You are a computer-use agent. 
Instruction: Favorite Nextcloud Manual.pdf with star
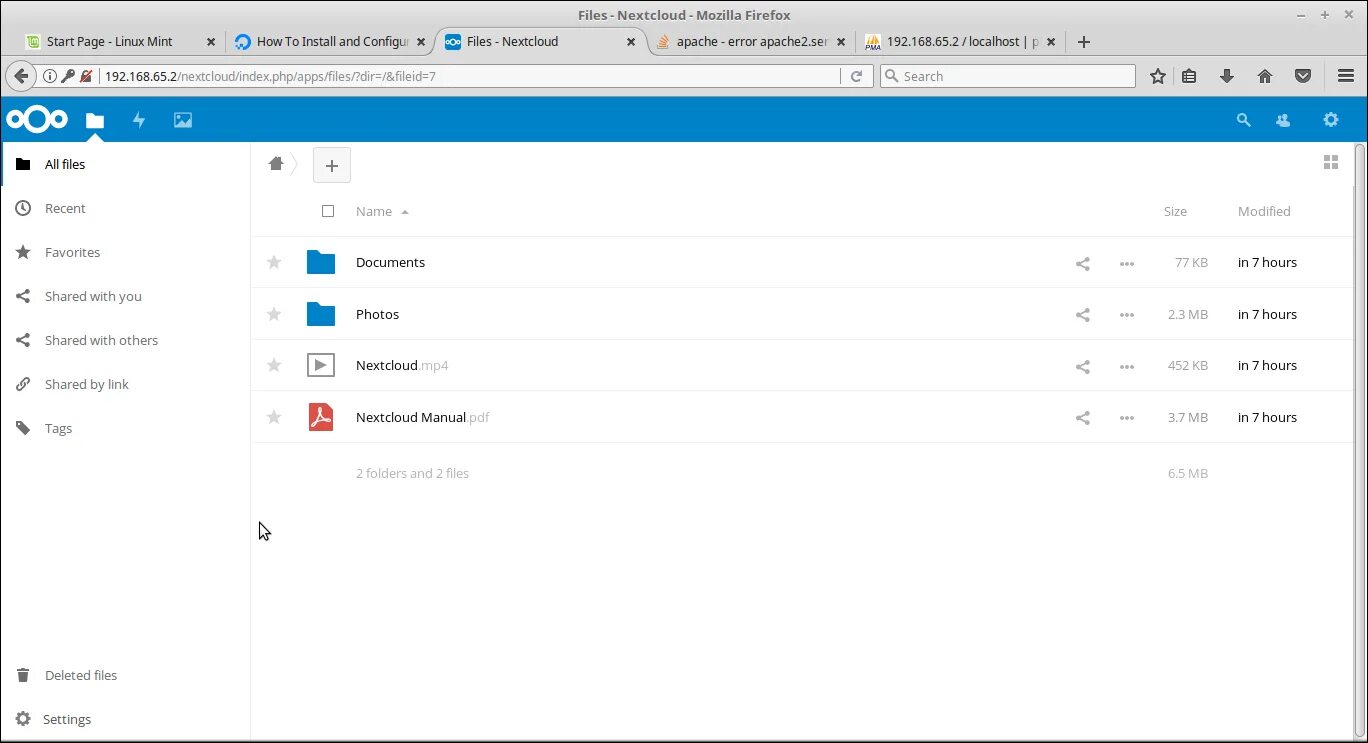click(274, 417)
